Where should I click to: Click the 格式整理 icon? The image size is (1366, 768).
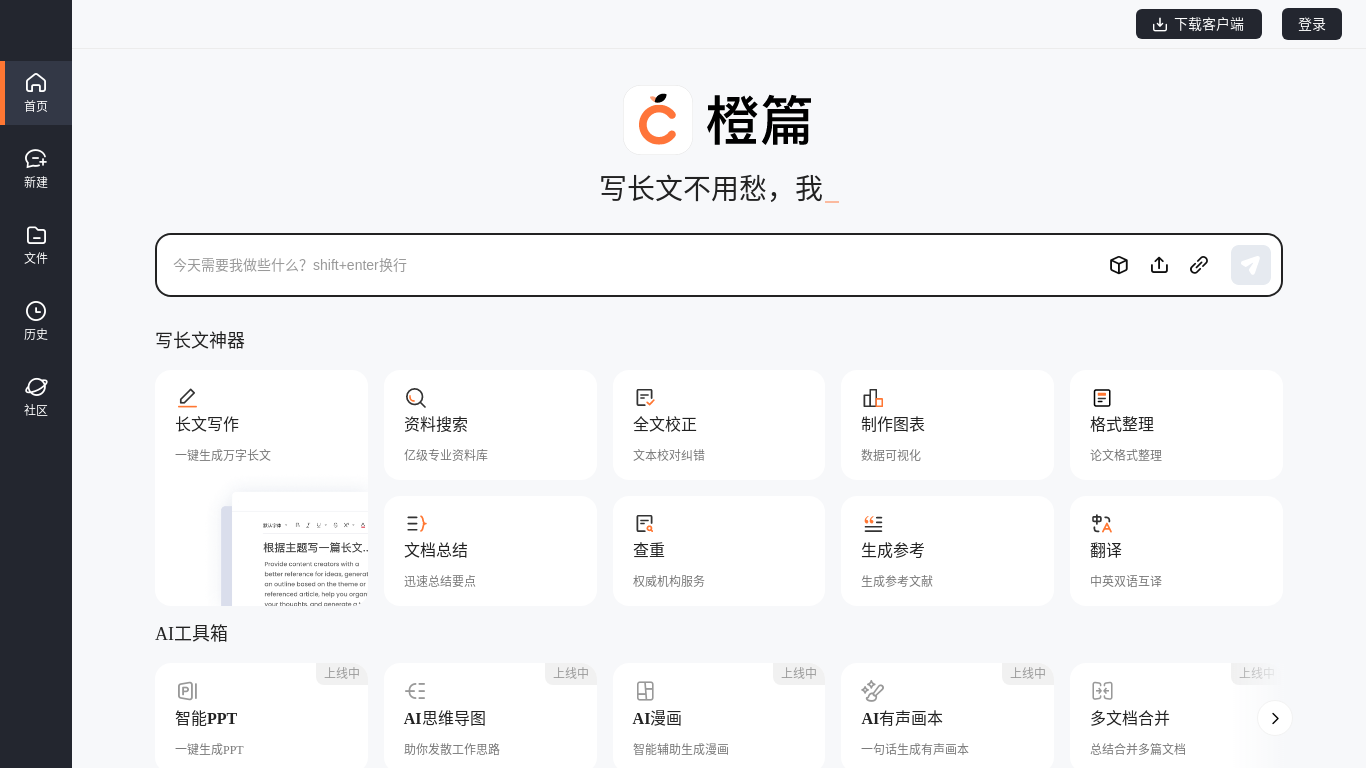tap(1102, 398)
